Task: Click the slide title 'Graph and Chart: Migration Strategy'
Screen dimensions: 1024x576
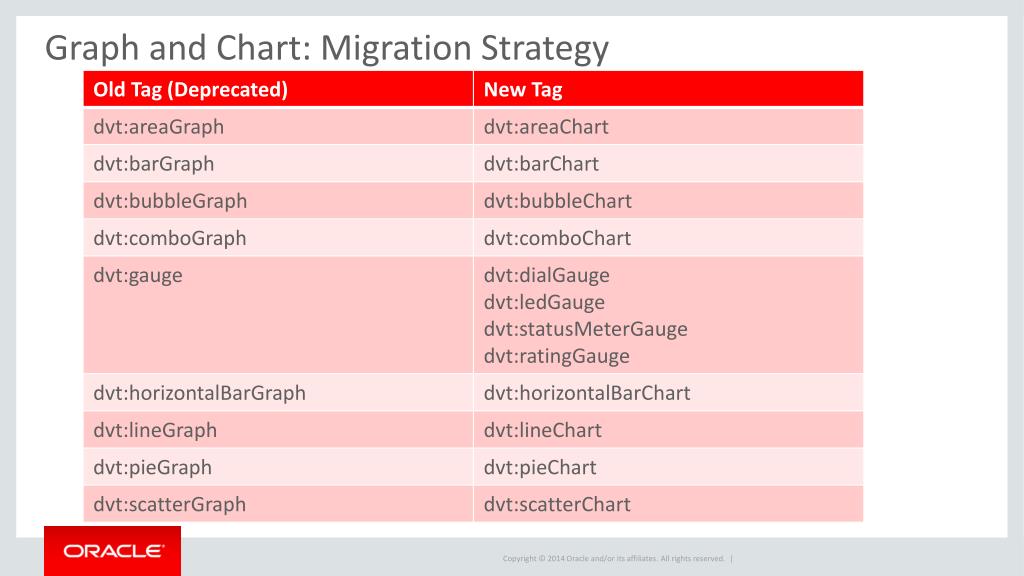Action: [327, 48]
